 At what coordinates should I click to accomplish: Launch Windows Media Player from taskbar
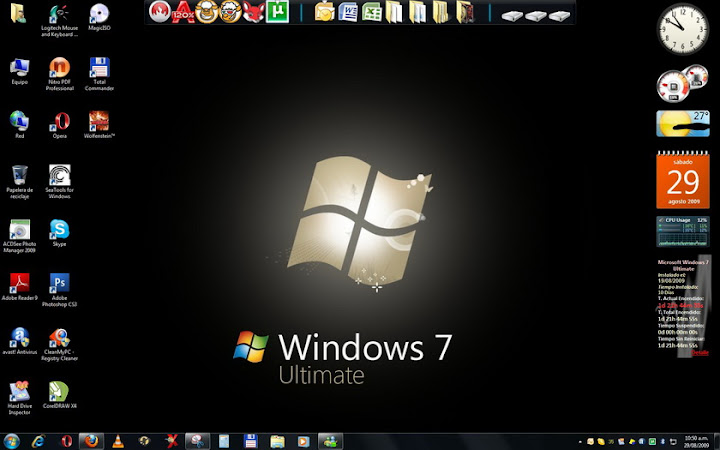click(303, 441)
